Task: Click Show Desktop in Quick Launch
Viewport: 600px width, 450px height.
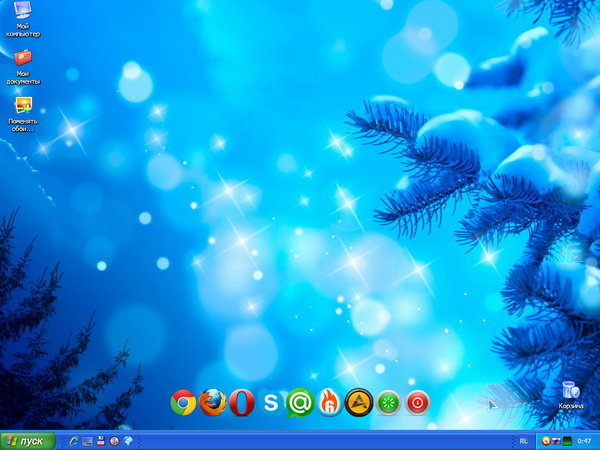Action: click(87, 441)
